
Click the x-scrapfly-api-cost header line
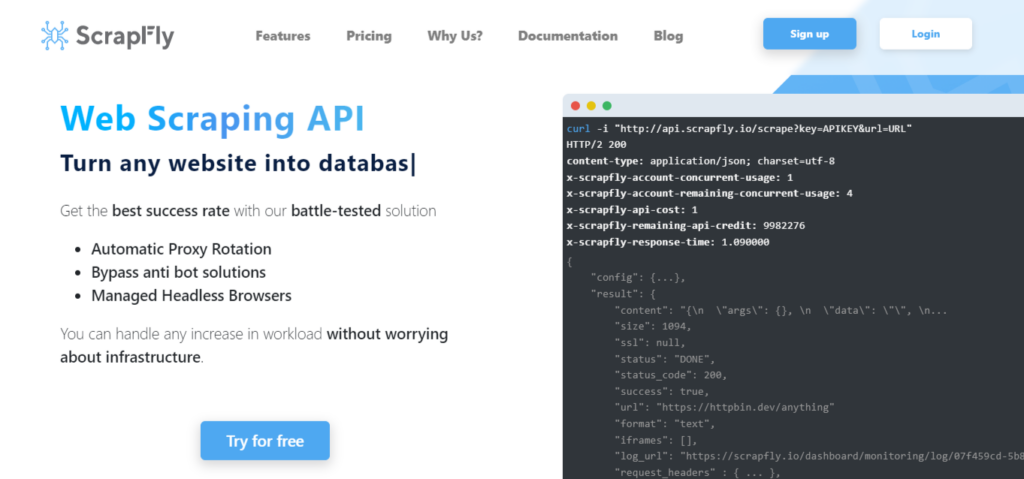pos(632,210)
